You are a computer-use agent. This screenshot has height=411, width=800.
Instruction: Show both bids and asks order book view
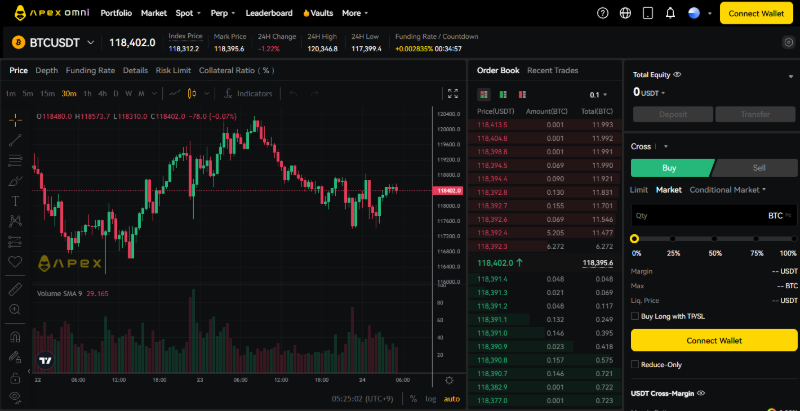coord(484,94)
